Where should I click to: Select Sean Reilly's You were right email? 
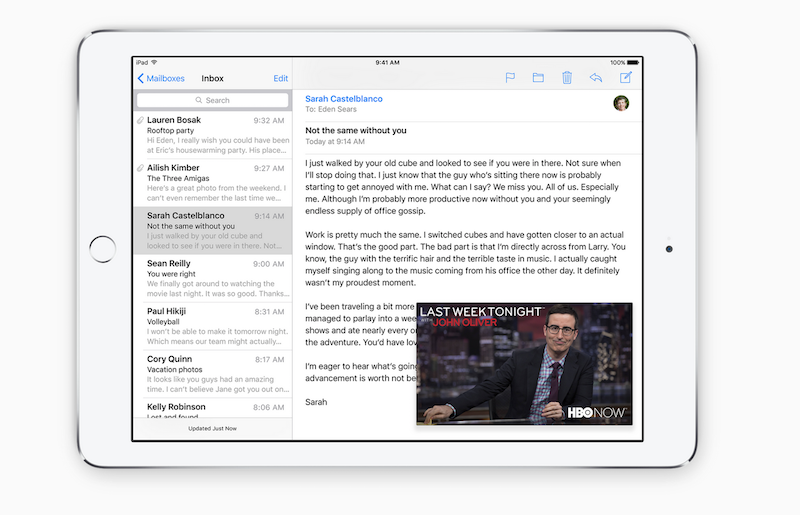[x=212, y=278]
